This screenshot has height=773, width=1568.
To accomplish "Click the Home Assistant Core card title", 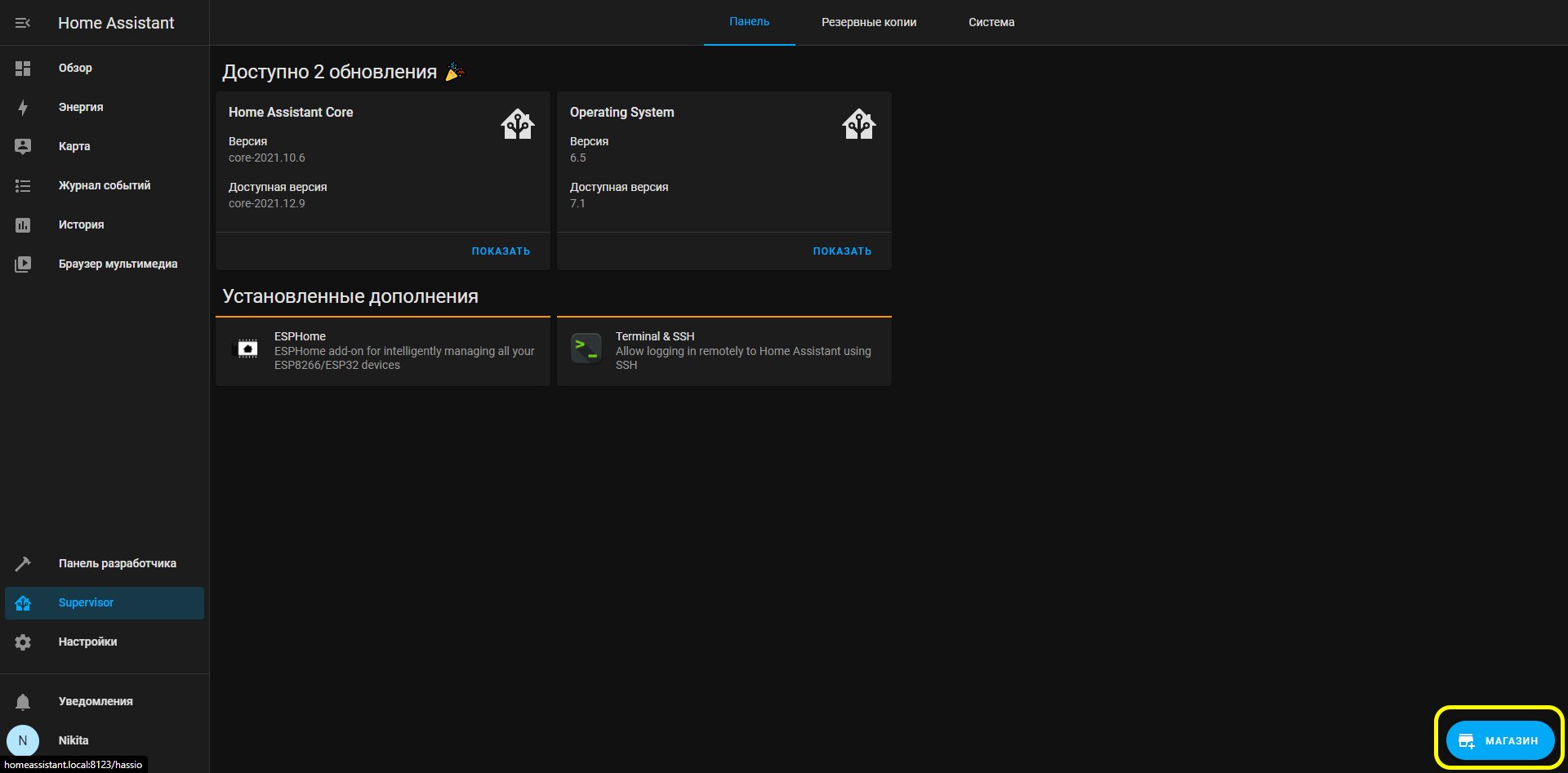I will (x=291, y=112).
